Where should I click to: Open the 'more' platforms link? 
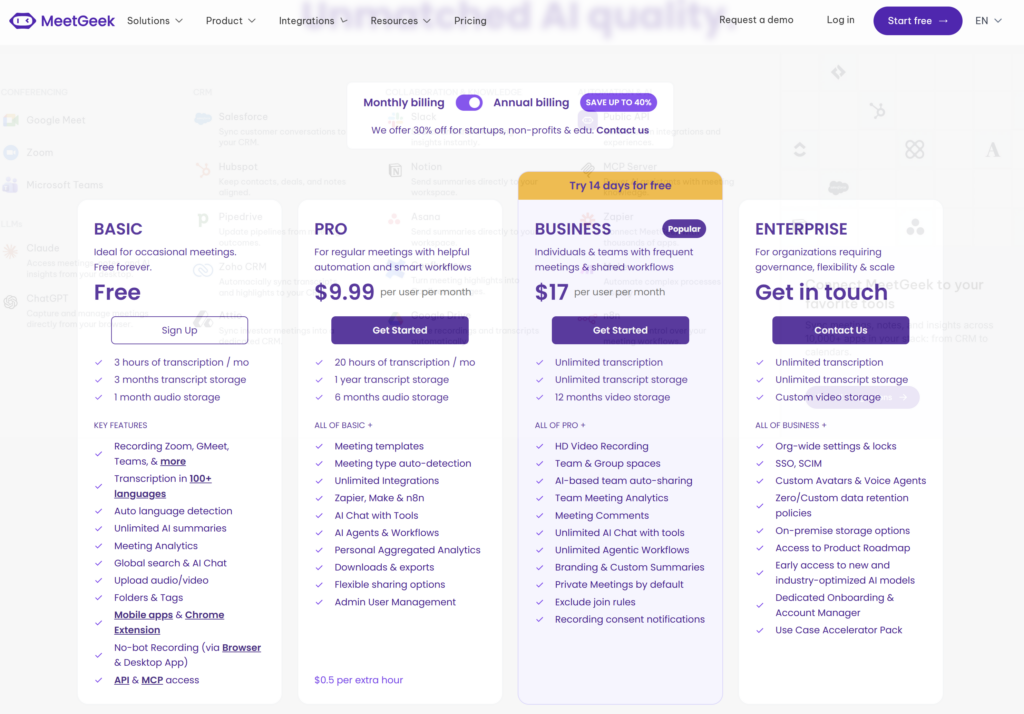[173, 461]
